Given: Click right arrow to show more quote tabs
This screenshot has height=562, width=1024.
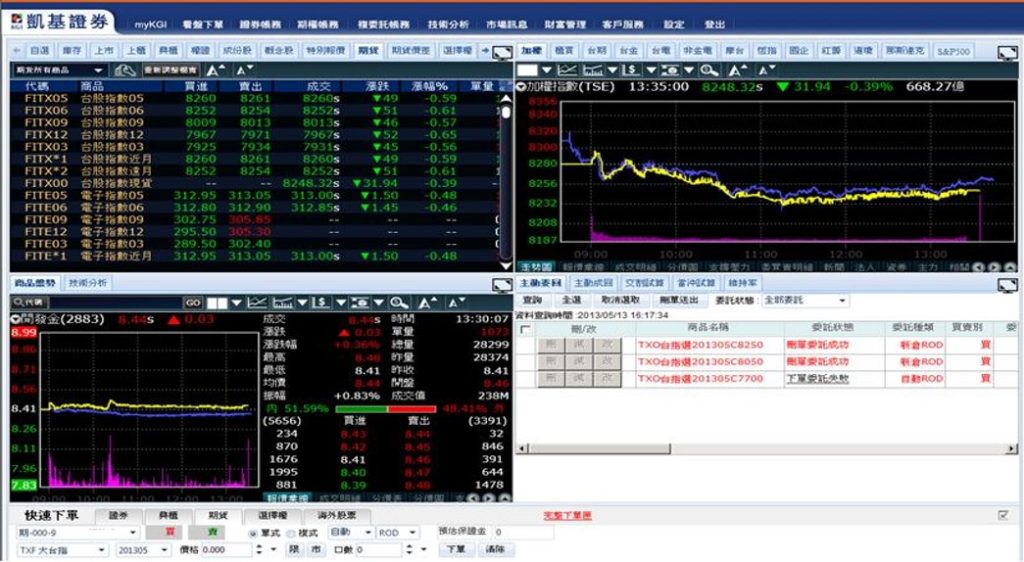Looking at the screenshot, I should 485,50.
